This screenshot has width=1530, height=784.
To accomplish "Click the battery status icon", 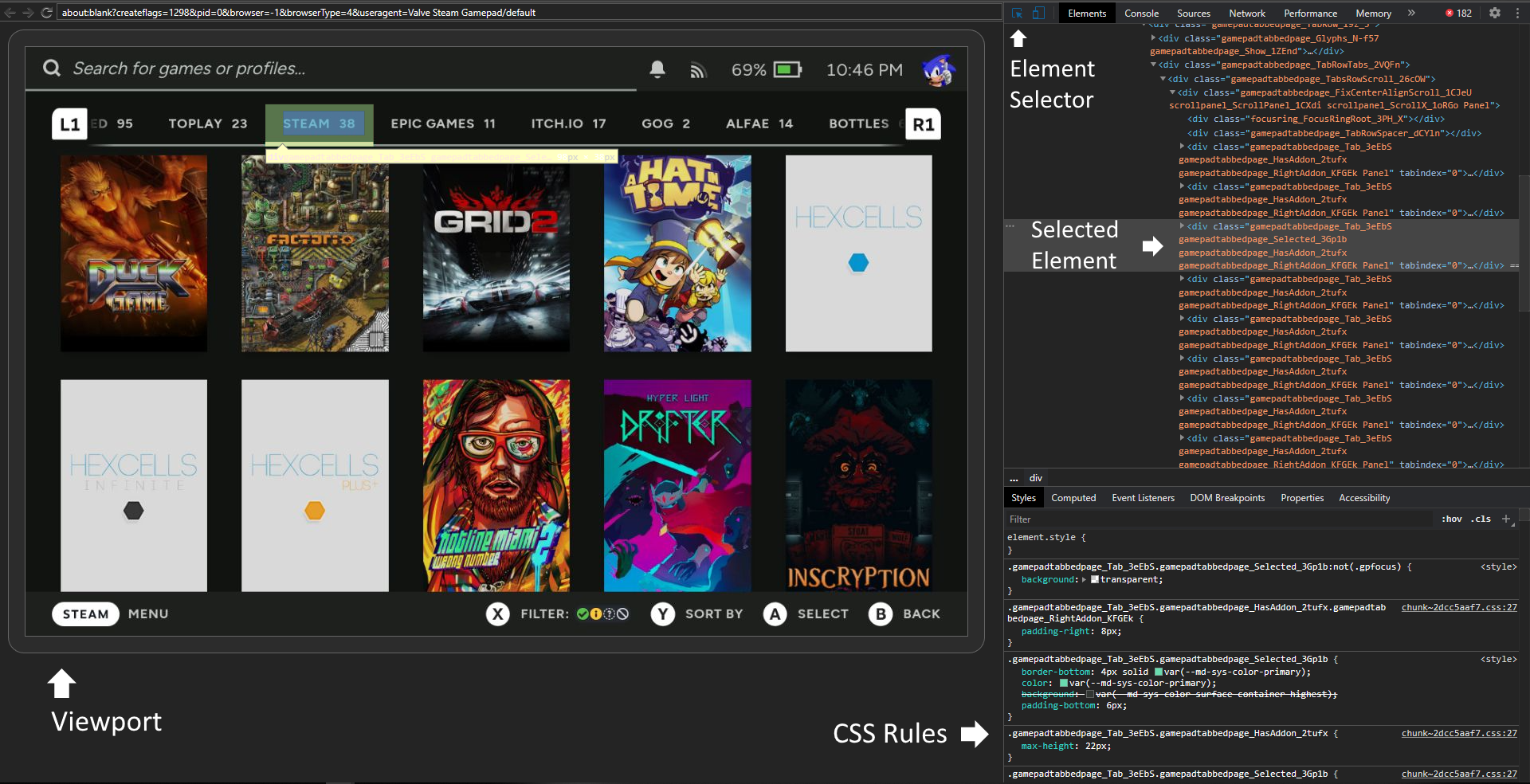I will click(x=787, y=70).
